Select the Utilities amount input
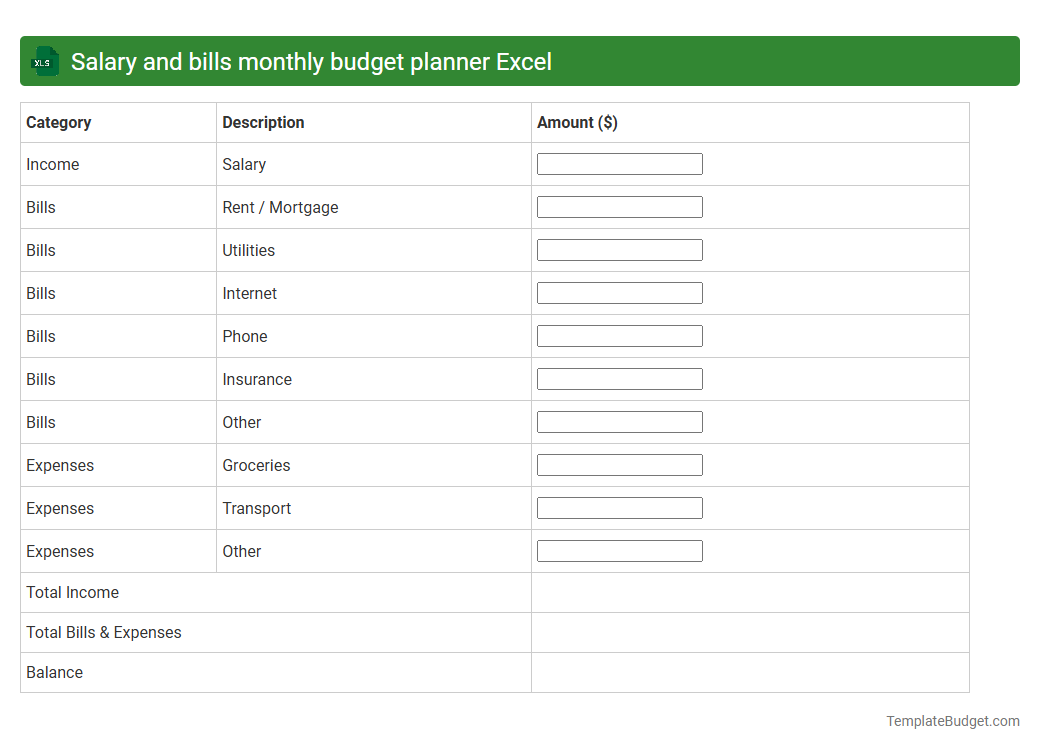The height and width of the screenshot is (750, 1040). click(x=619, y=249)
